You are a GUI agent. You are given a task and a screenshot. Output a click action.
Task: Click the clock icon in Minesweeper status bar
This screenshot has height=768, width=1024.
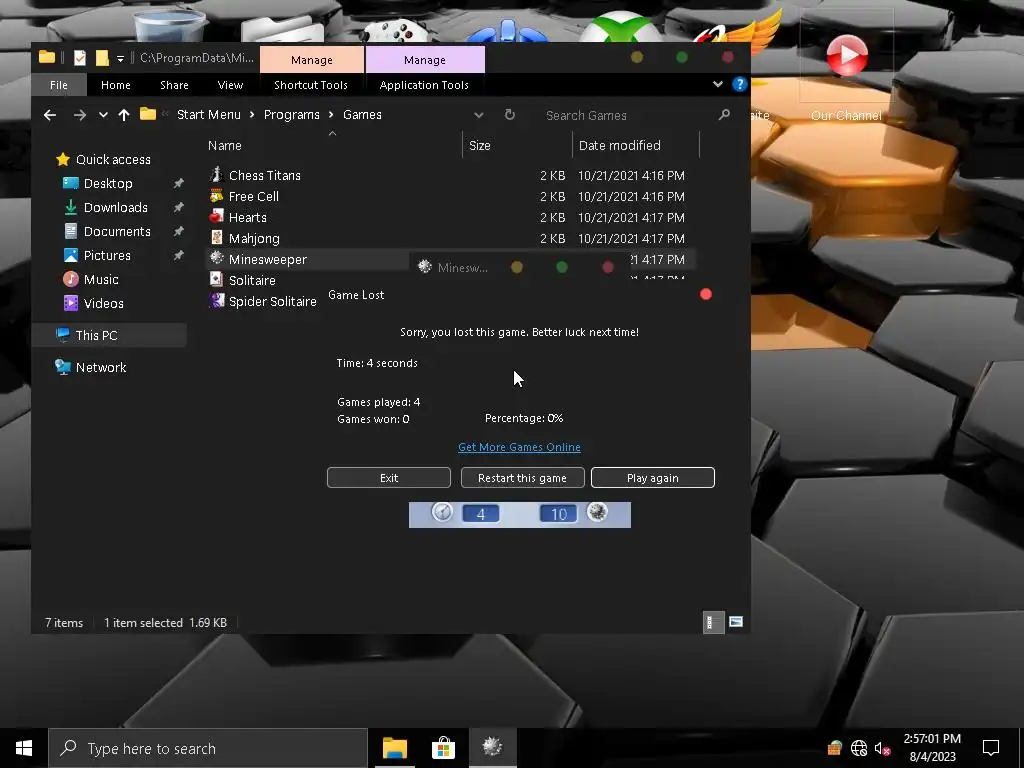442,512
